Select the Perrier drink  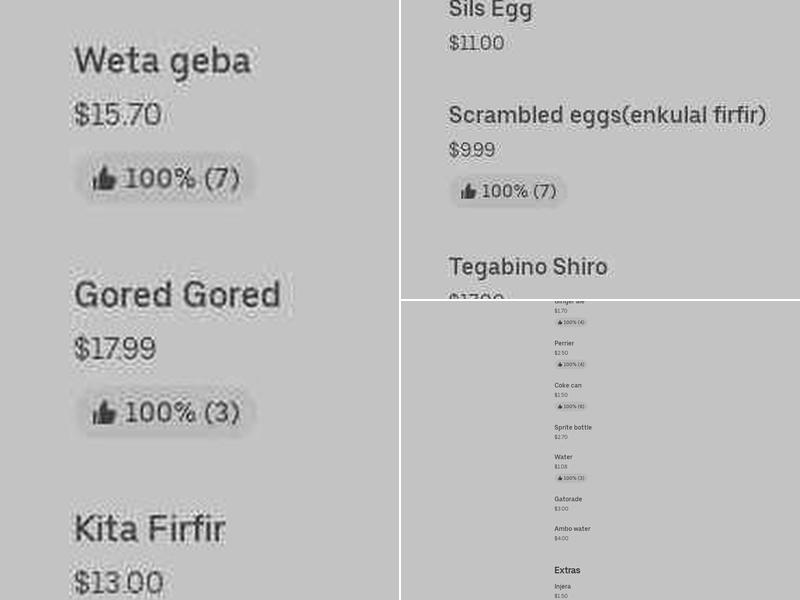pyautogui.click(x=563, y=343)
